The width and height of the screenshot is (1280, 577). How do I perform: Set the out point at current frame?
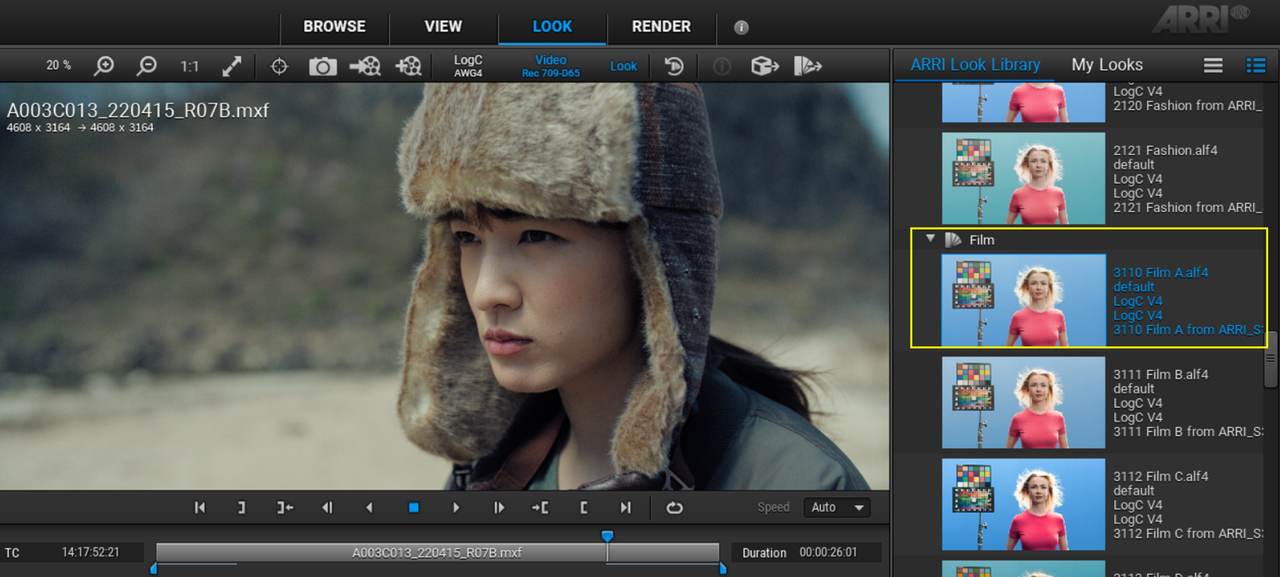[241, 507]
